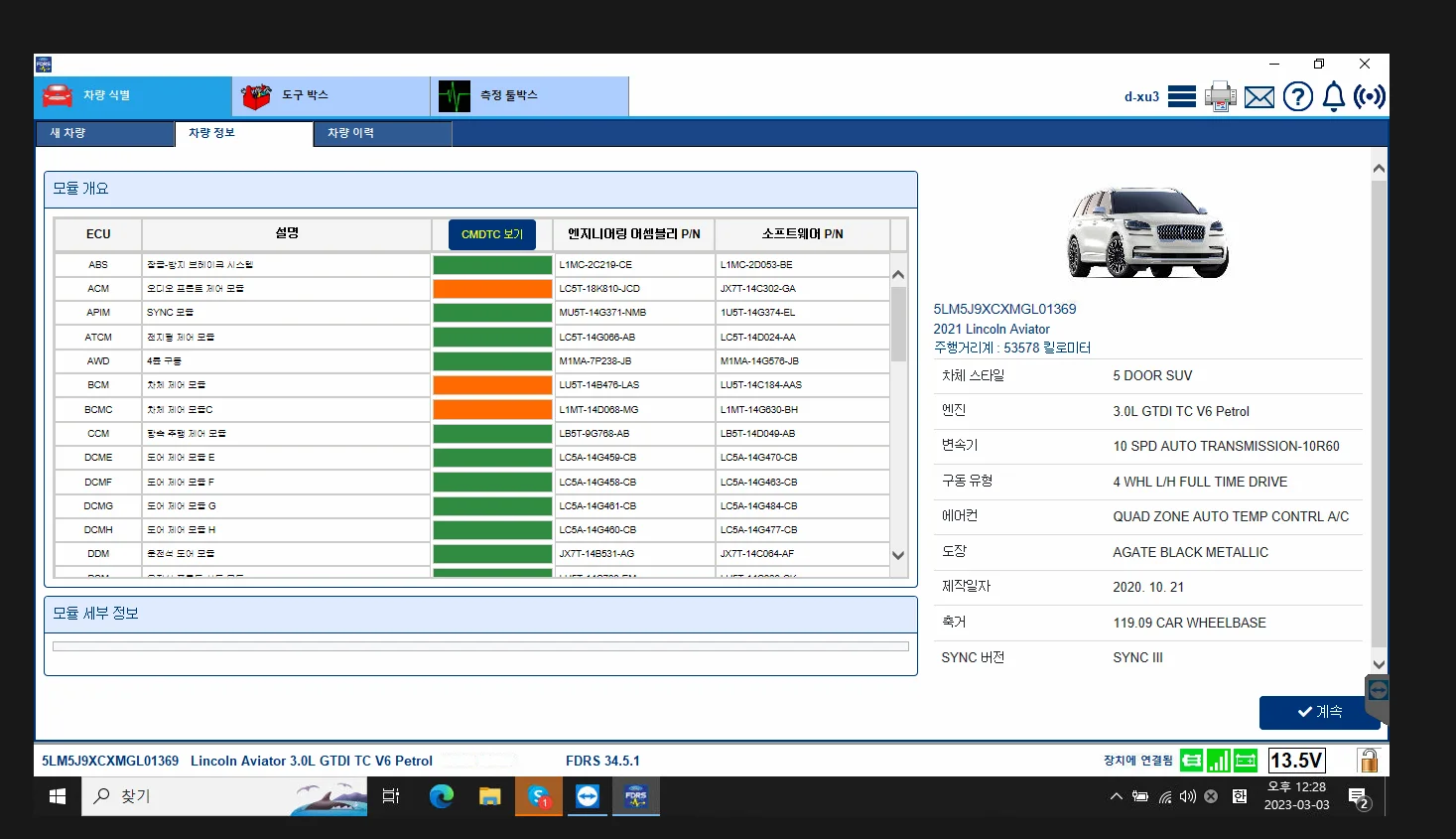Click the printer icon in the toolbar
This screenshot has height=839, width=1456.
(x=1221, y=96)
